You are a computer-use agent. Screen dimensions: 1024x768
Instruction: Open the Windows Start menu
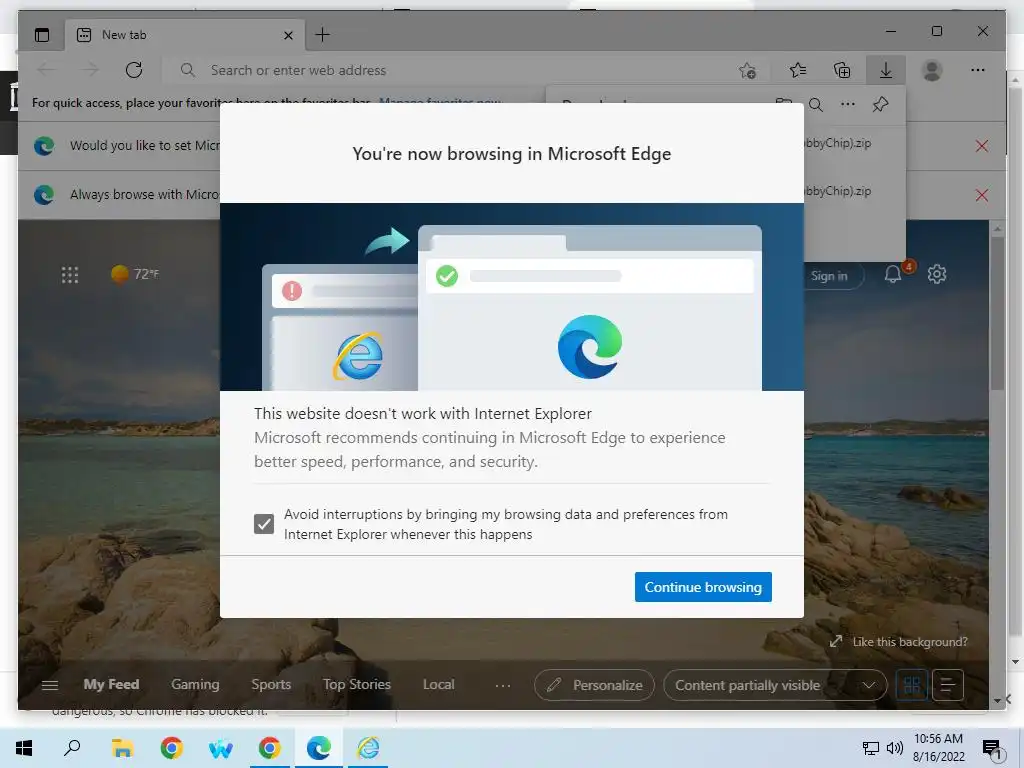24,748
